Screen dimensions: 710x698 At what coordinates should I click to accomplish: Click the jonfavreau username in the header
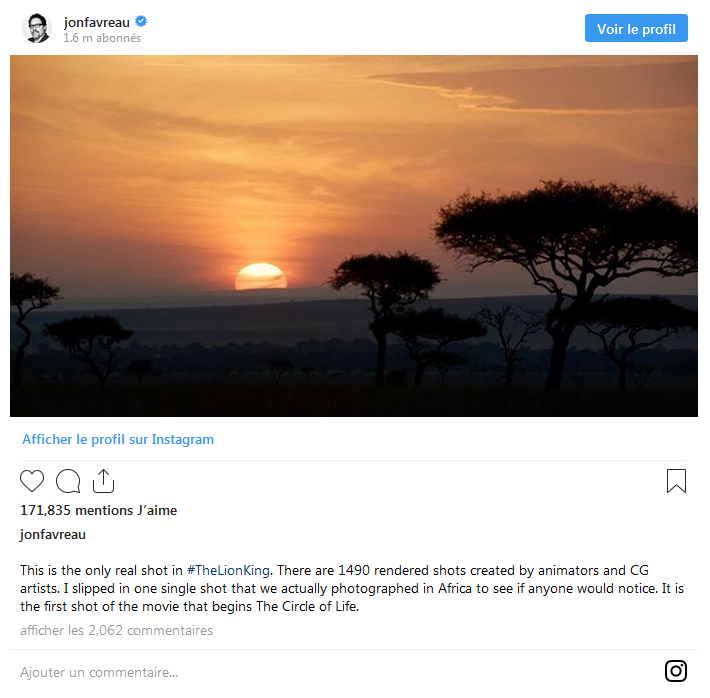point(96,22)
